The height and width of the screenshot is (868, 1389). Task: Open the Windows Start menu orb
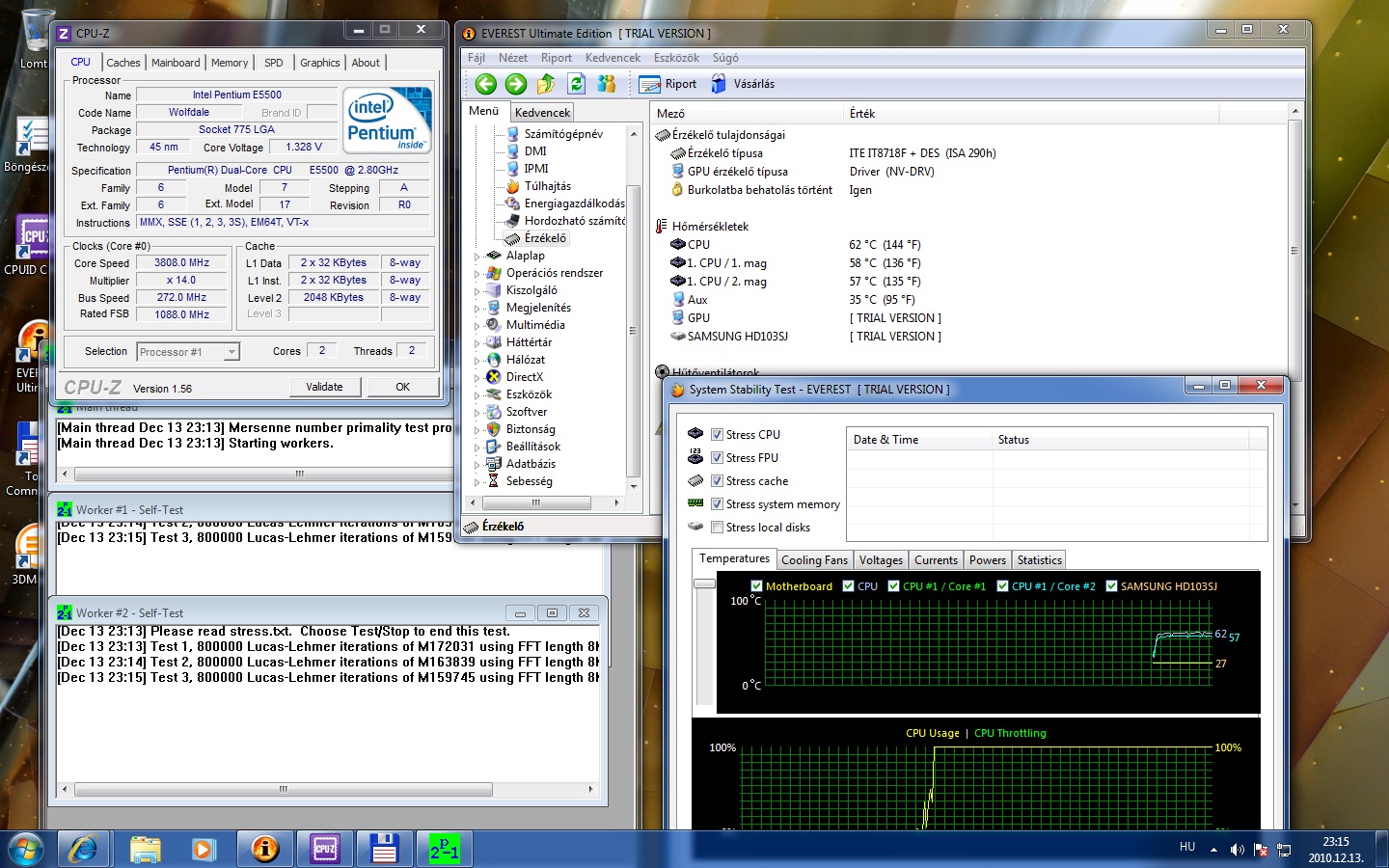pos(26,849)
